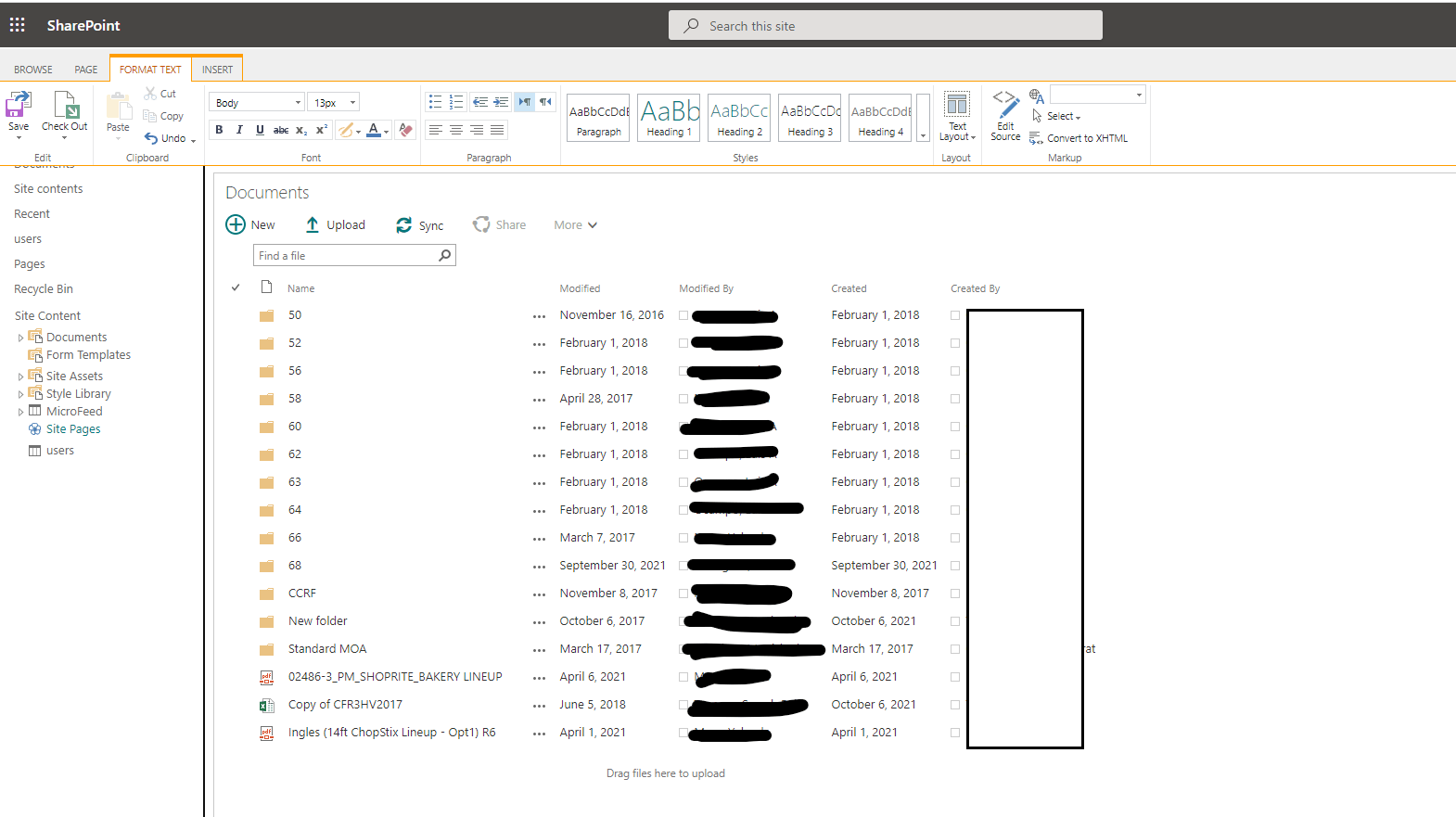Expand the More menu in Documents
The height and width of the screenshot is (817, 1456).
(576, 225)
